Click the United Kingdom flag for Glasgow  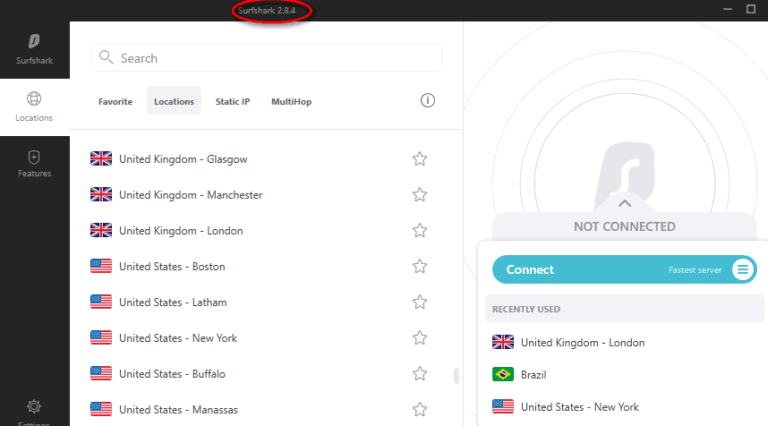coord(101,159)
